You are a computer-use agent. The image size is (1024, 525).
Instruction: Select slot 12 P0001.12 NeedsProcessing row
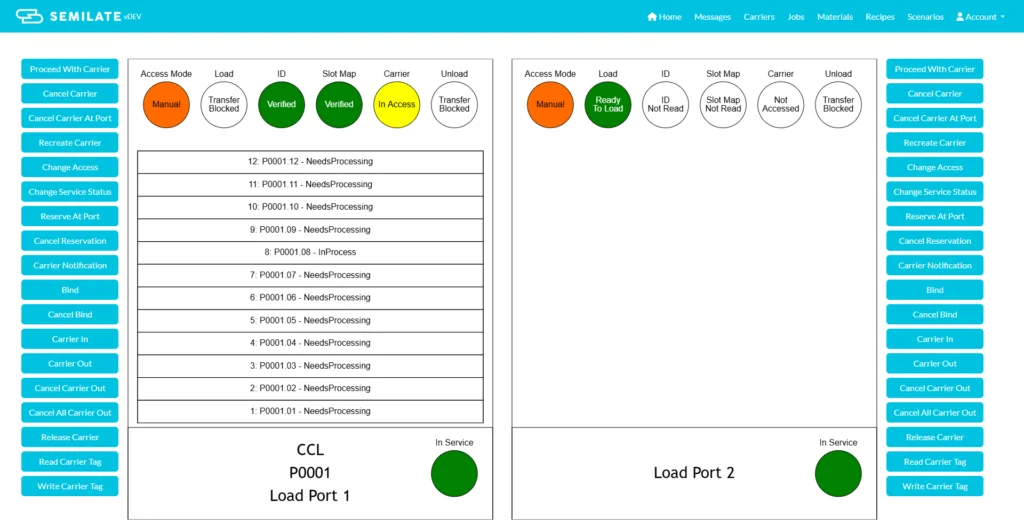click(310, 162)
